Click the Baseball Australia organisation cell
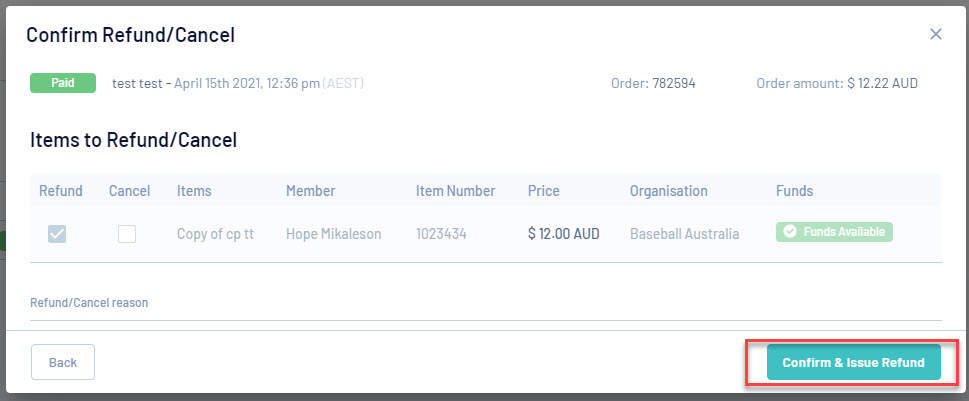The width and height of the screenshot is (969, 401). [684, 234]
